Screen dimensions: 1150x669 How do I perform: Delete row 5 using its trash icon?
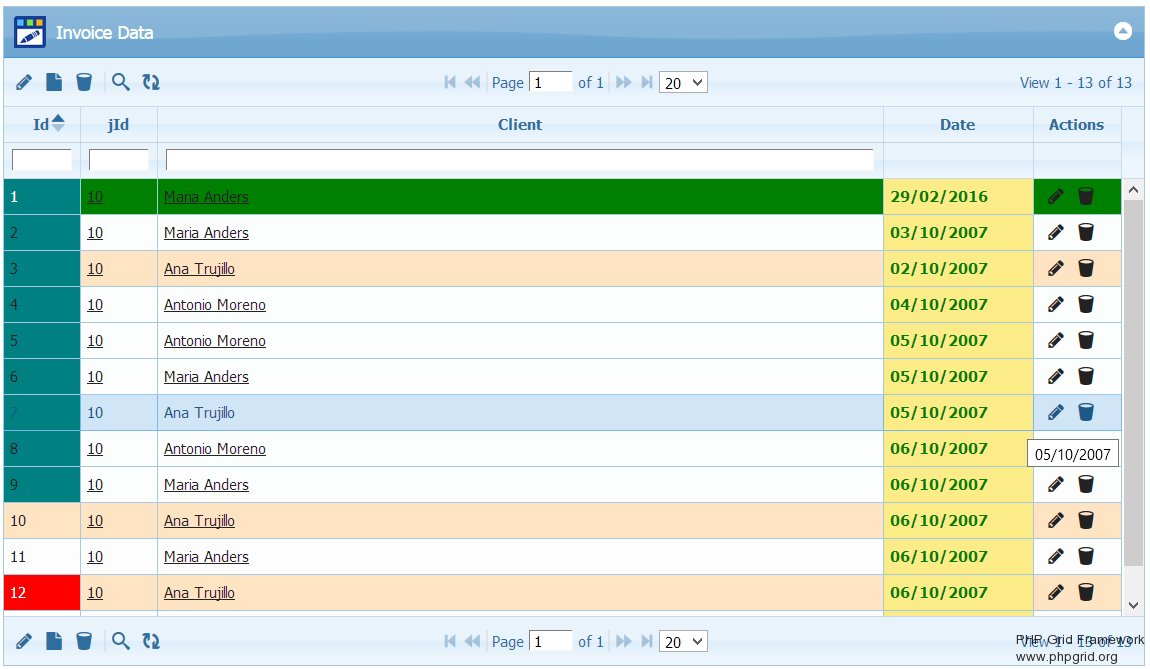(1086, 340)
